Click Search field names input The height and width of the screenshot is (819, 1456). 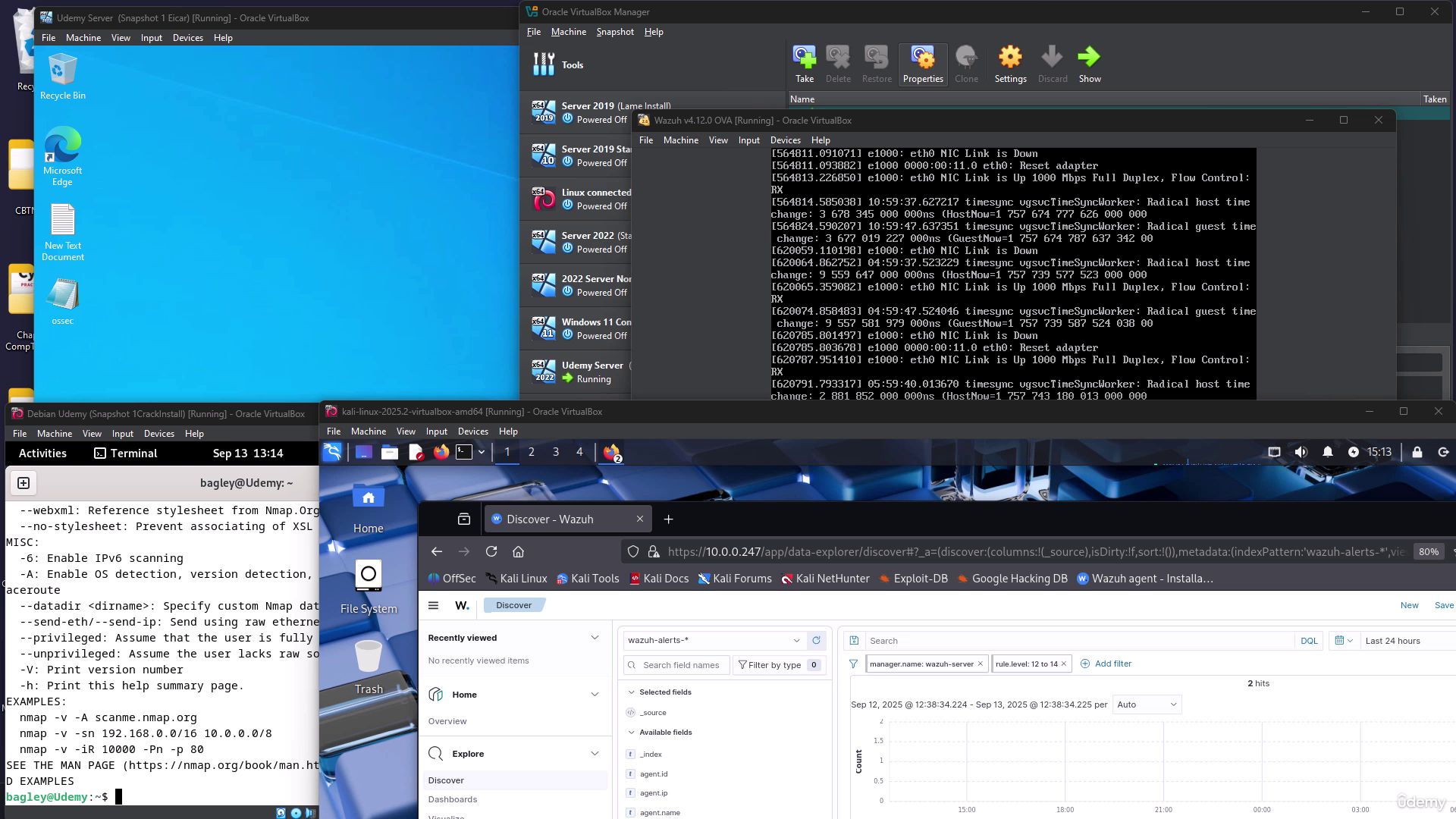tap(676, 665)
